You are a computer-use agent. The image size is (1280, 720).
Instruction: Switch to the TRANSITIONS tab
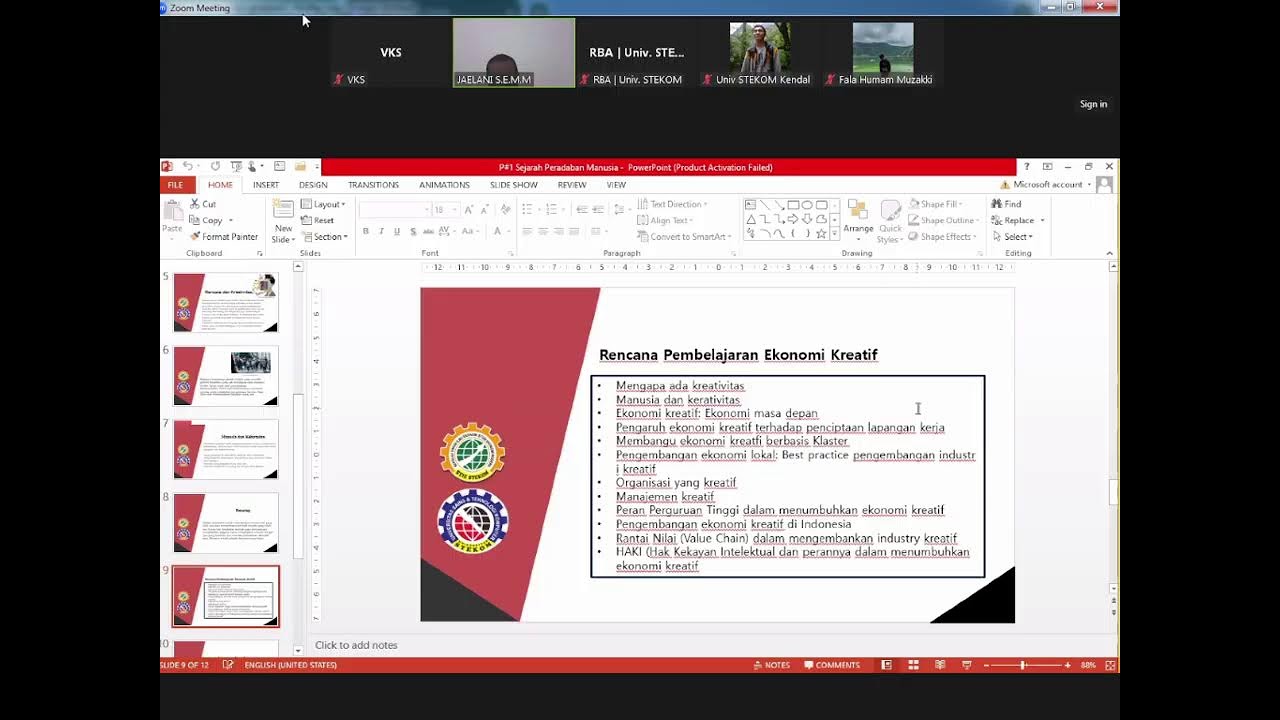373,185
